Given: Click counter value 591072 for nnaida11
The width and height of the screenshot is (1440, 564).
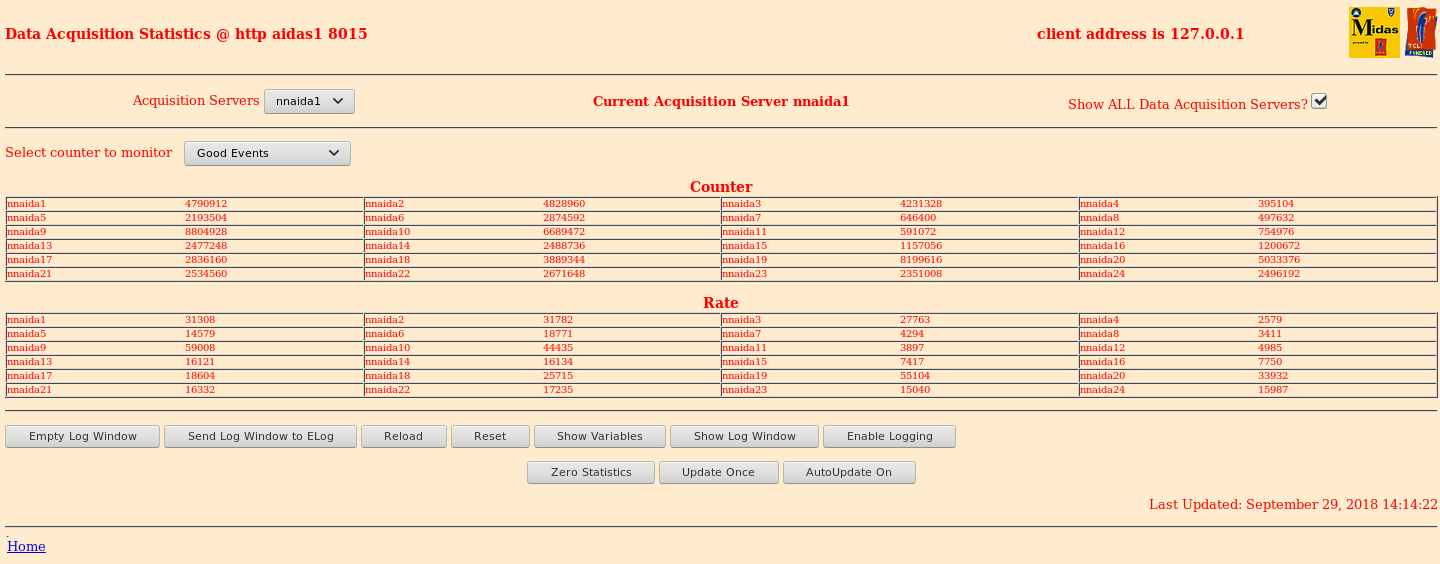Looking at the screenshot, I should pyautogui.click(x=918, y=232).
